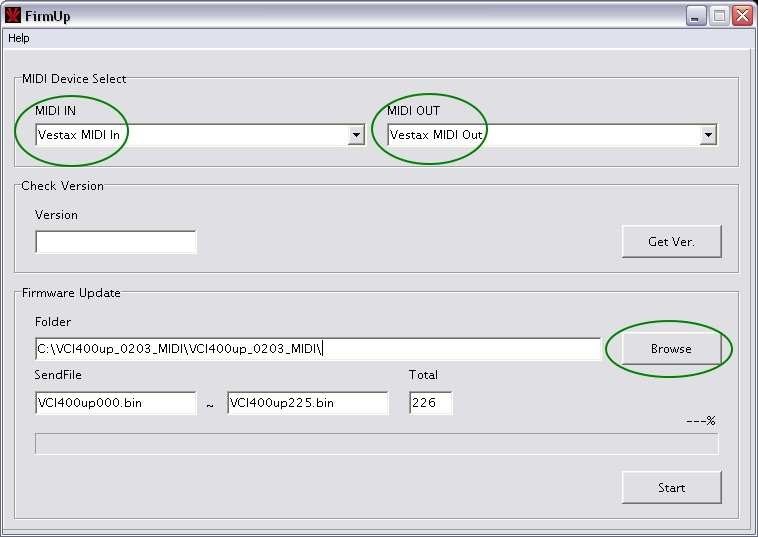Expand the MIDI OUT dropdown arrow
The image size is (758, 537).
(x=708, y=135)
